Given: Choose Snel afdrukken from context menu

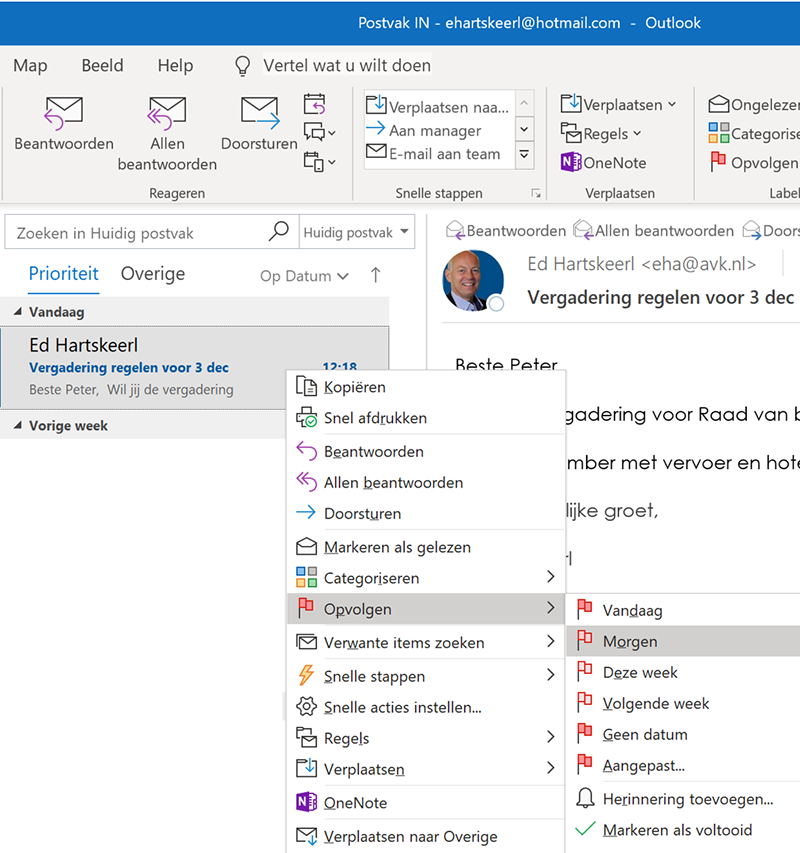Looking at the screenshot, I should pos(426,418).
